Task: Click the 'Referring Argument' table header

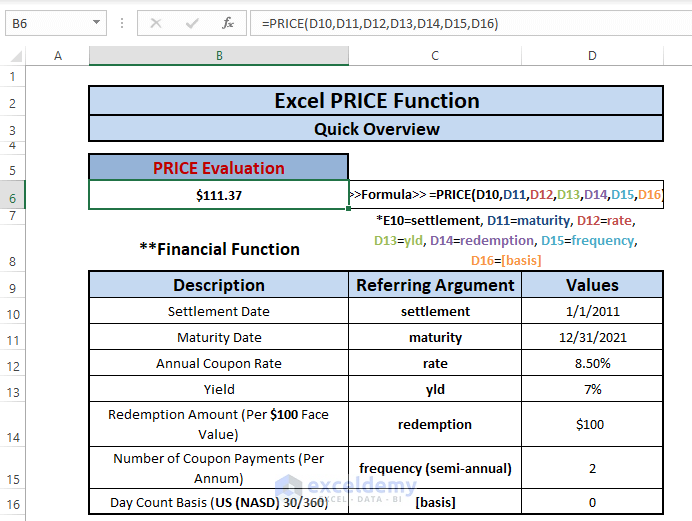Action: click(435, 285)
